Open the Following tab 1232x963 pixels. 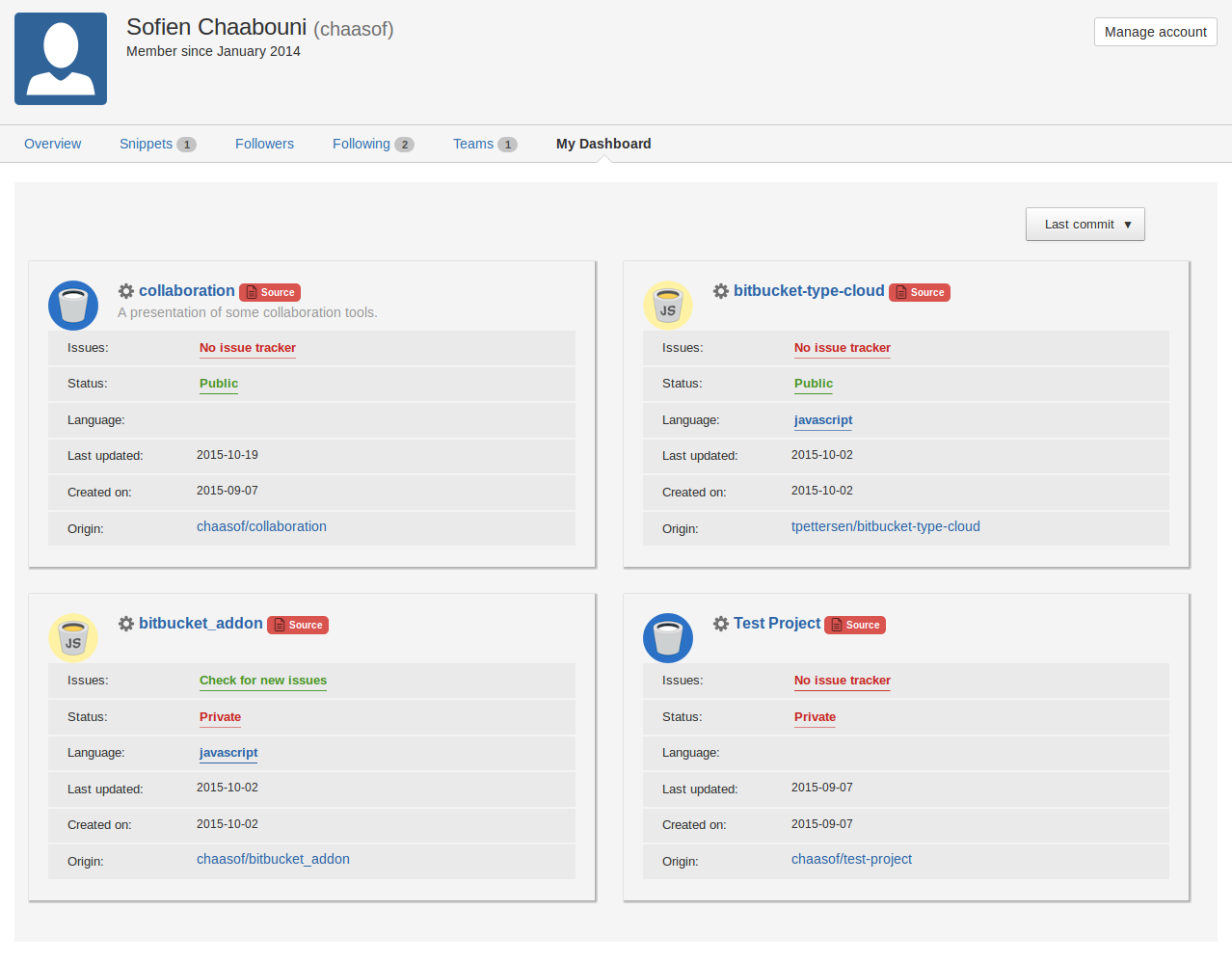[362, 144]
